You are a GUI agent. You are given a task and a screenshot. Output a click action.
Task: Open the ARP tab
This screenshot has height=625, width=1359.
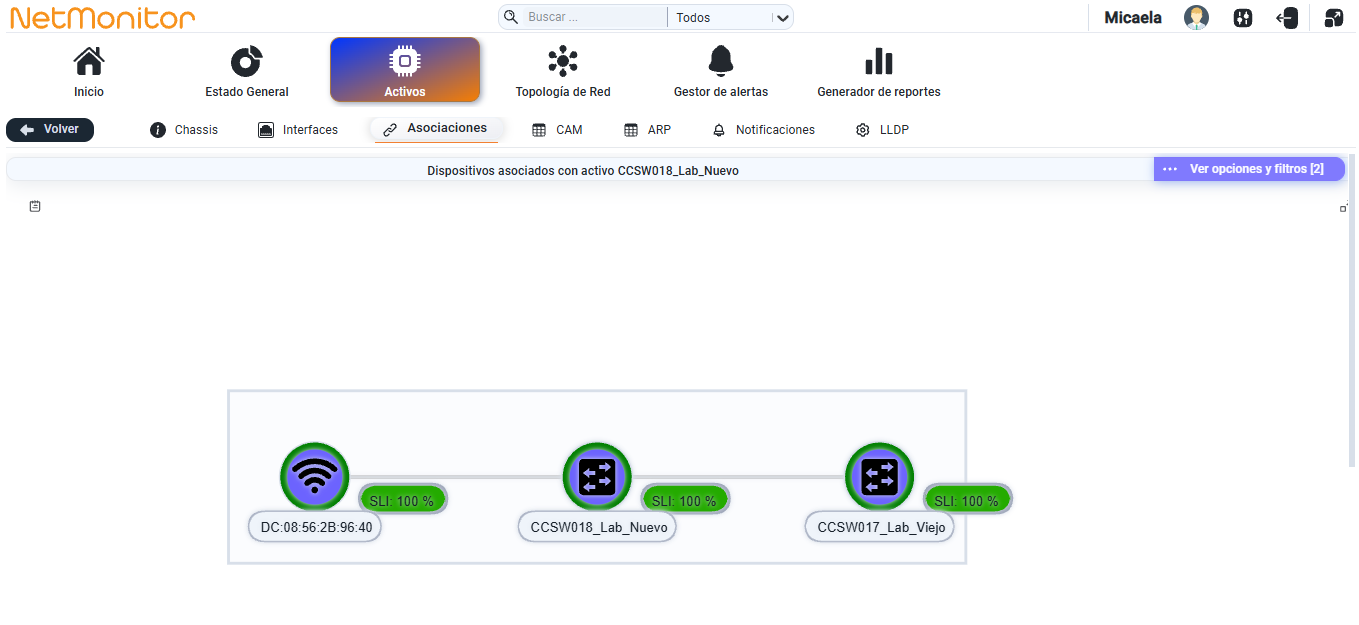click(647, 130)
